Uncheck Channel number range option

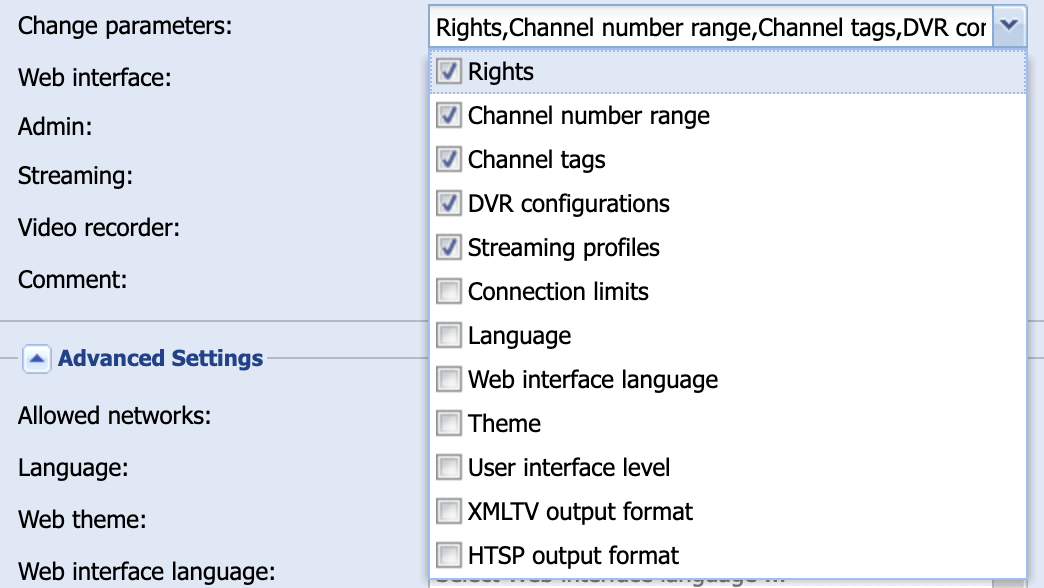point(449,116)
